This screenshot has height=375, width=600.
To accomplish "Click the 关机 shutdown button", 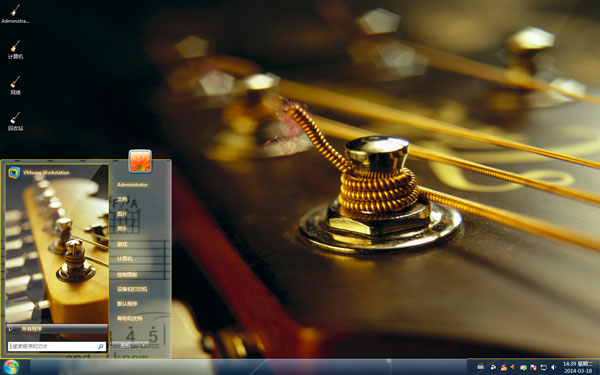I will coord(126,346).
